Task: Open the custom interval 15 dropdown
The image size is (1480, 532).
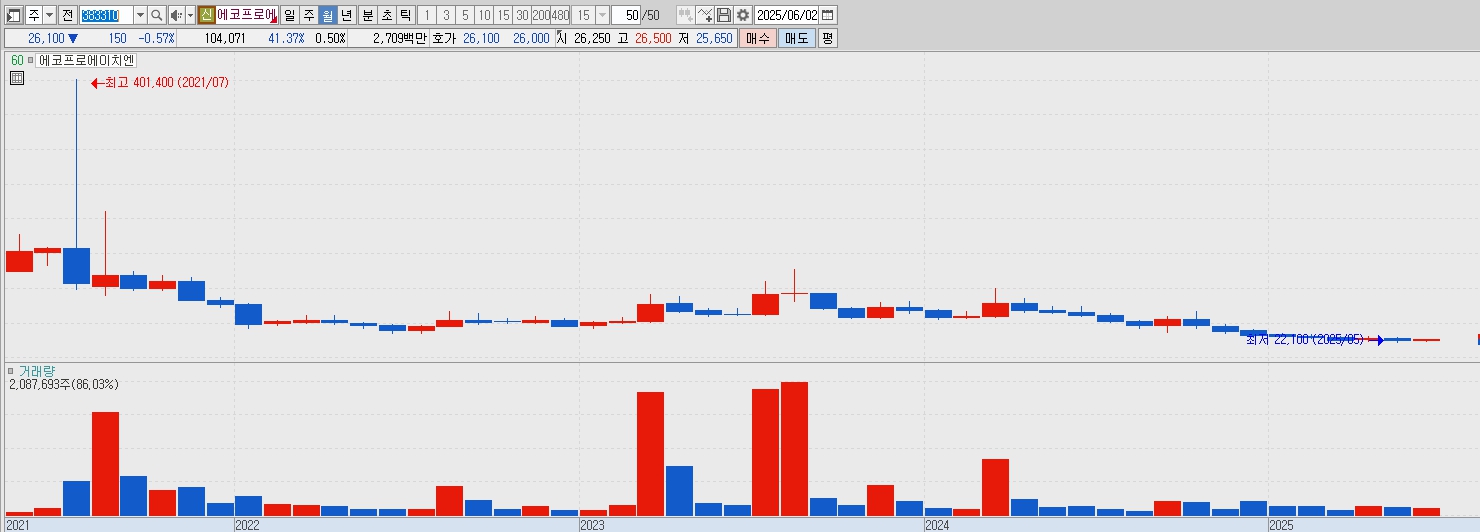Action: click(x=602, y=15)
